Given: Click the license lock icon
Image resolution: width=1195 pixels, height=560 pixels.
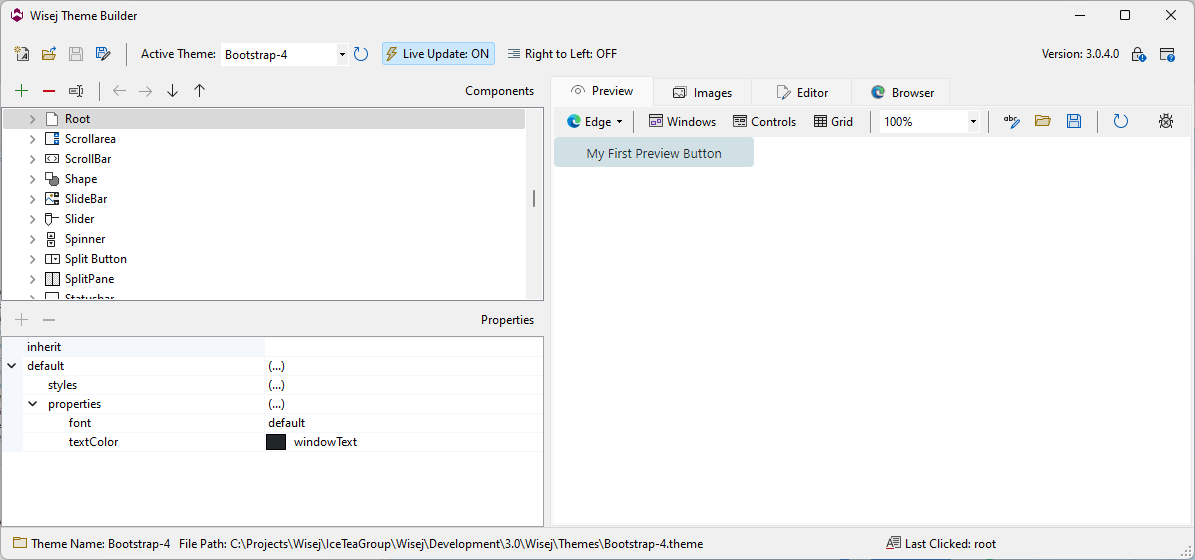Looking at the screenshot, I should coord(1138,54).
